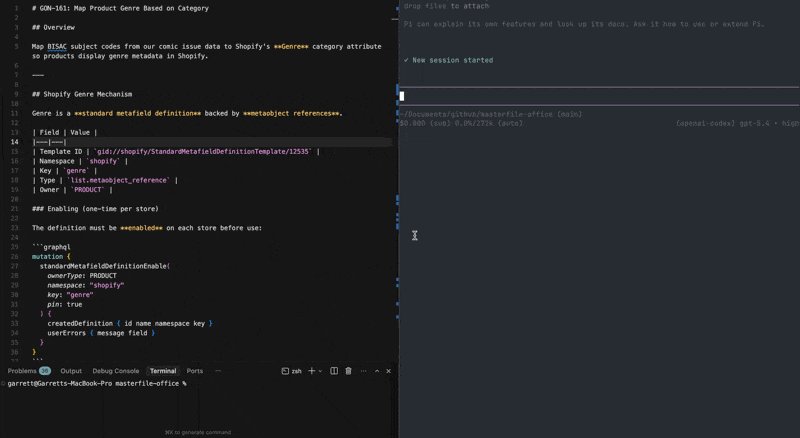The height and width of the screenshot is (438, 800).
Task: Click line number 14 in the gutter
Action: pyautogui.click(x=15, y=142)
